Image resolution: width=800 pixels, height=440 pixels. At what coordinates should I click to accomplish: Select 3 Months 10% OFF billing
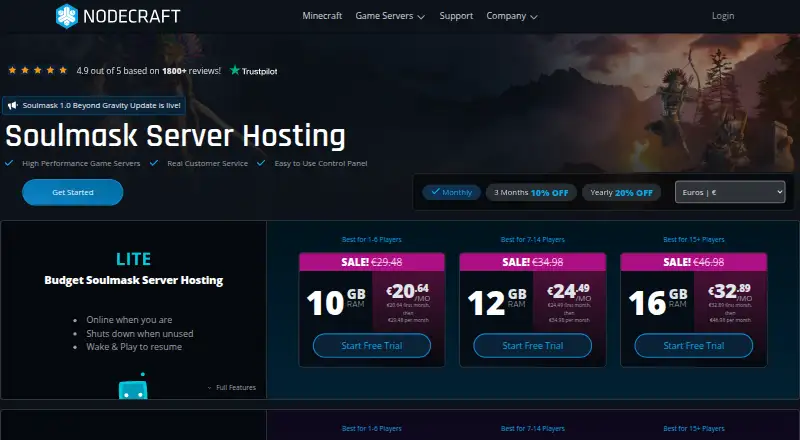[531, 192]
